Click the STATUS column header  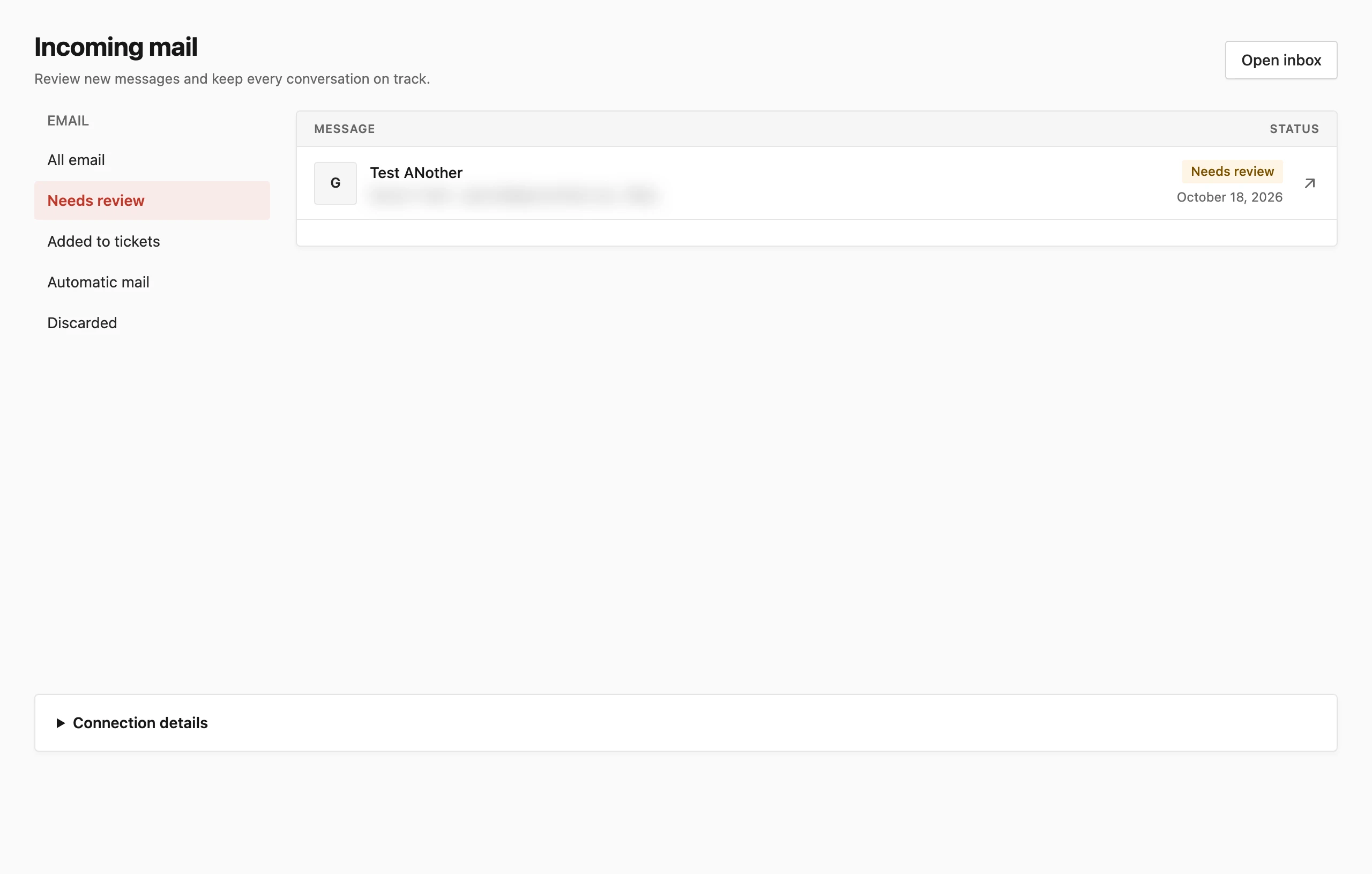[x=1294, y=129]
